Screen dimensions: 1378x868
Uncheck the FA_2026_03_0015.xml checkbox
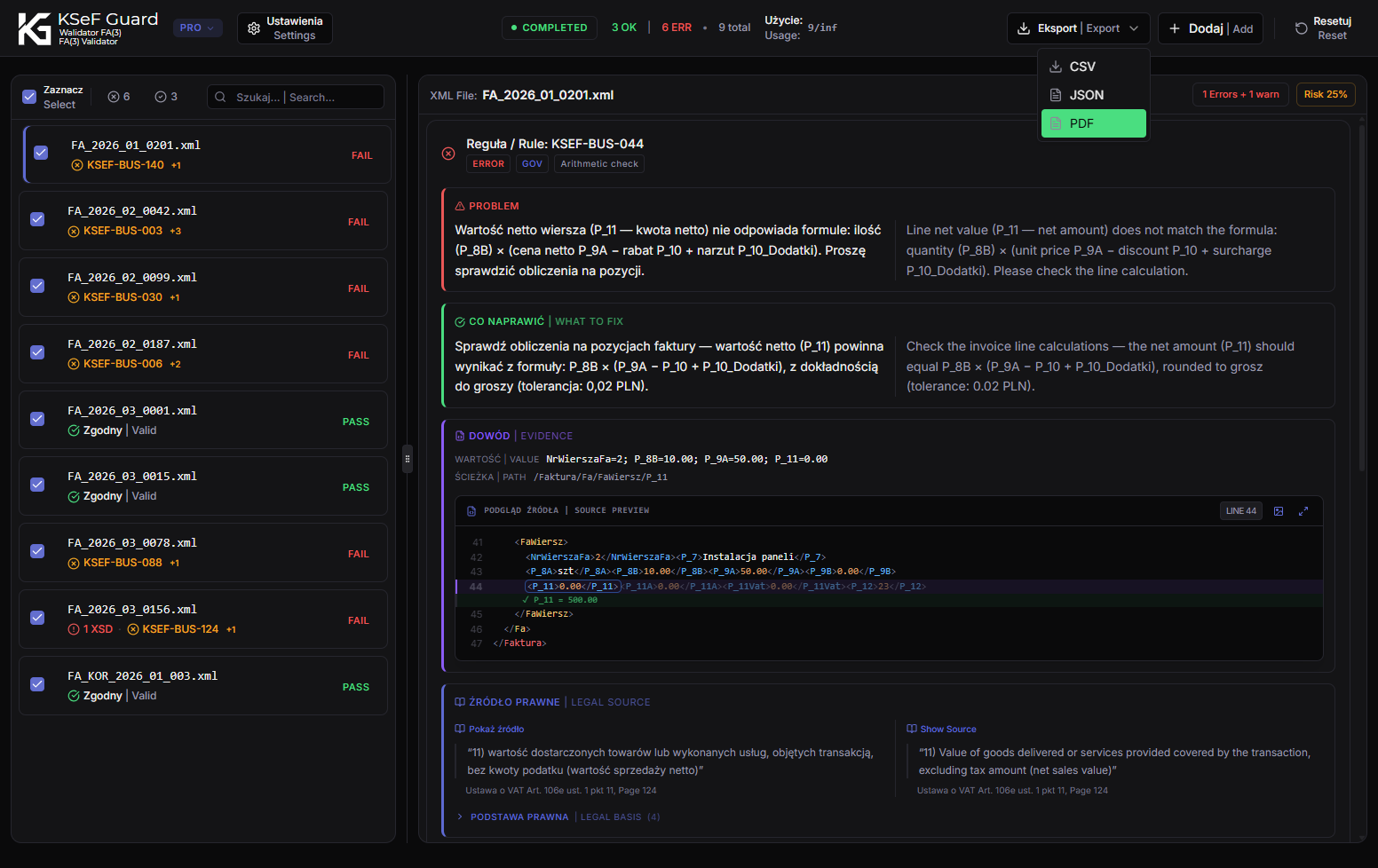point(37,485)
